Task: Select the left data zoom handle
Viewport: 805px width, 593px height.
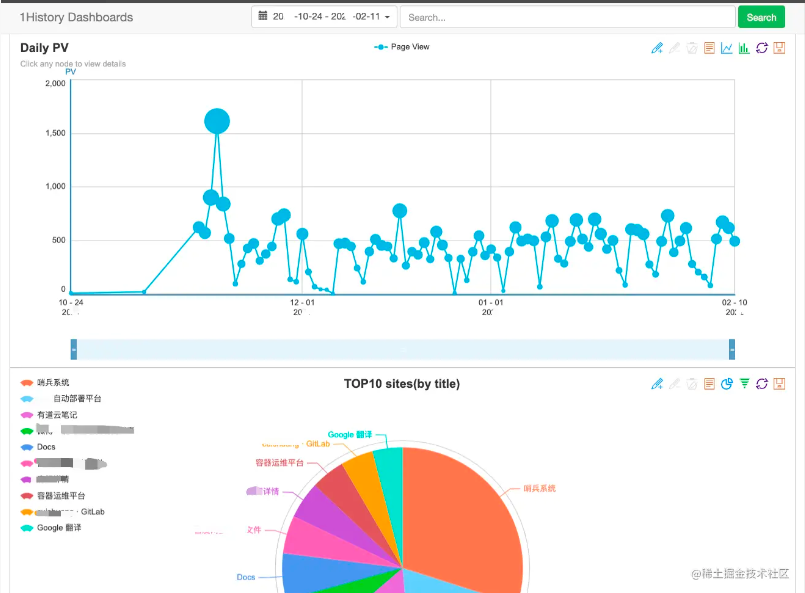Action: (74, 350)
